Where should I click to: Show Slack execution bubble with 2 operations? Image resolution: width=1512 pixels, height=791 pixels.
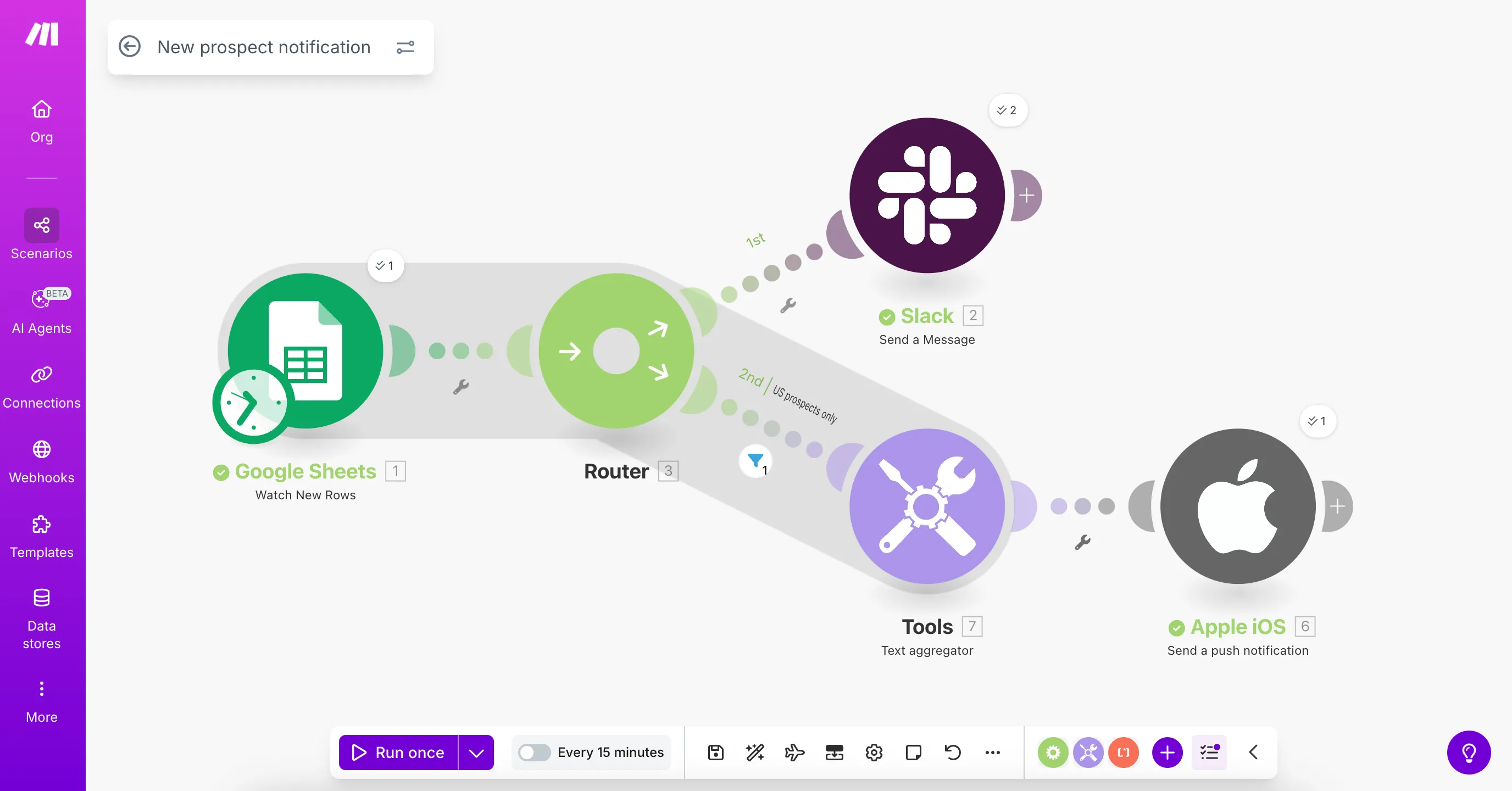click(1007, 110)
